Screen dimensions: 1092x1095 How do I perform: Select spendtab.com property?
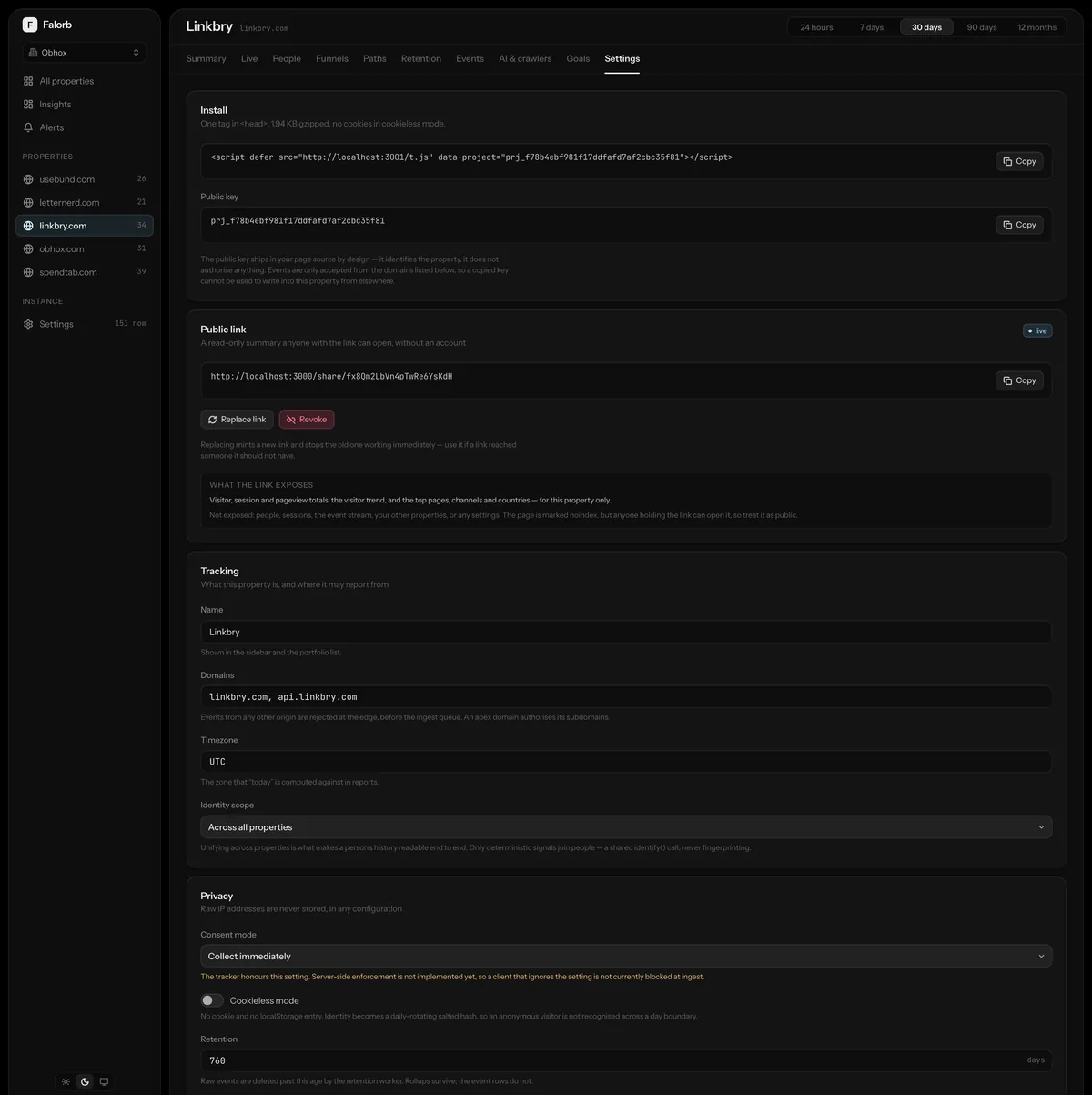[85, 272]
